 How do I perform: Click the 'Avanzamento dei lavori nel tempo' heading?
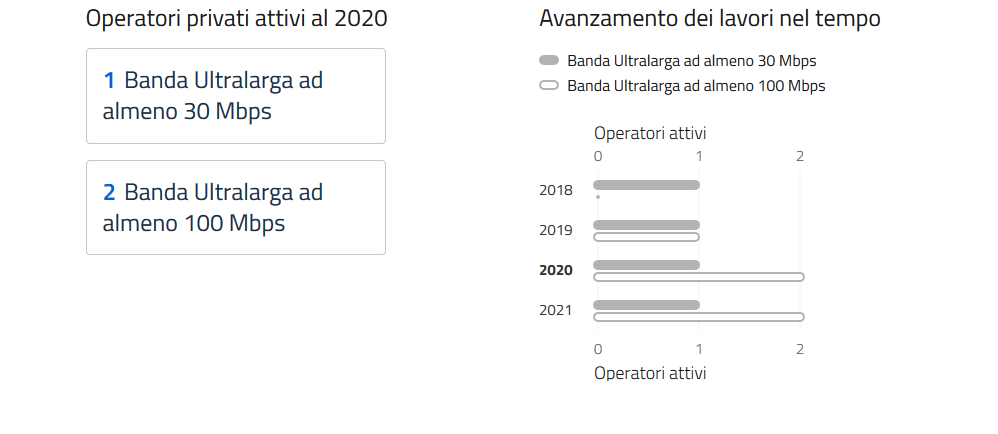[x=709, y=18]
